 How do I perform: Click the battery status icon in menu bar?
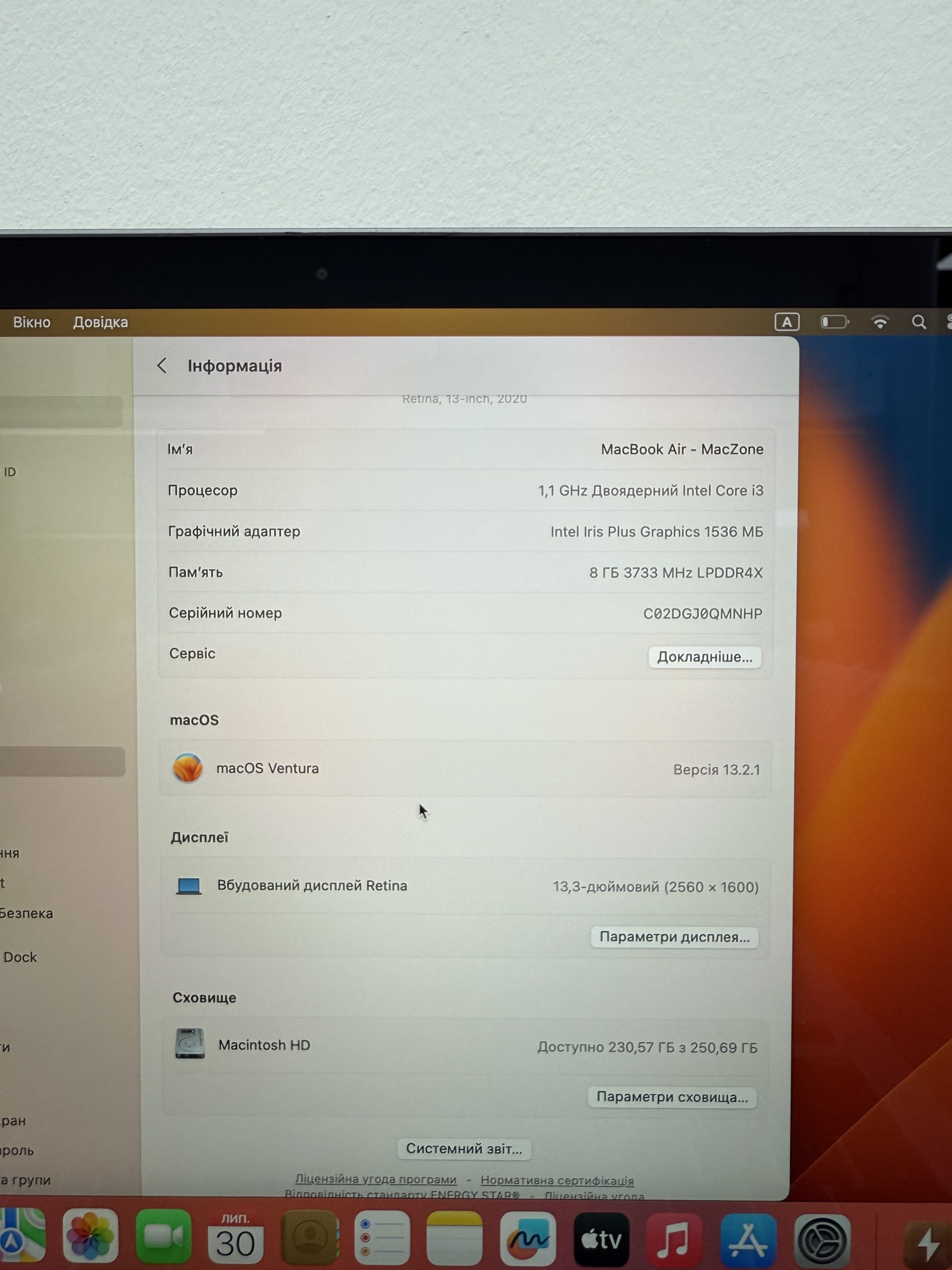pyautogui.click(x=834, y=322)
